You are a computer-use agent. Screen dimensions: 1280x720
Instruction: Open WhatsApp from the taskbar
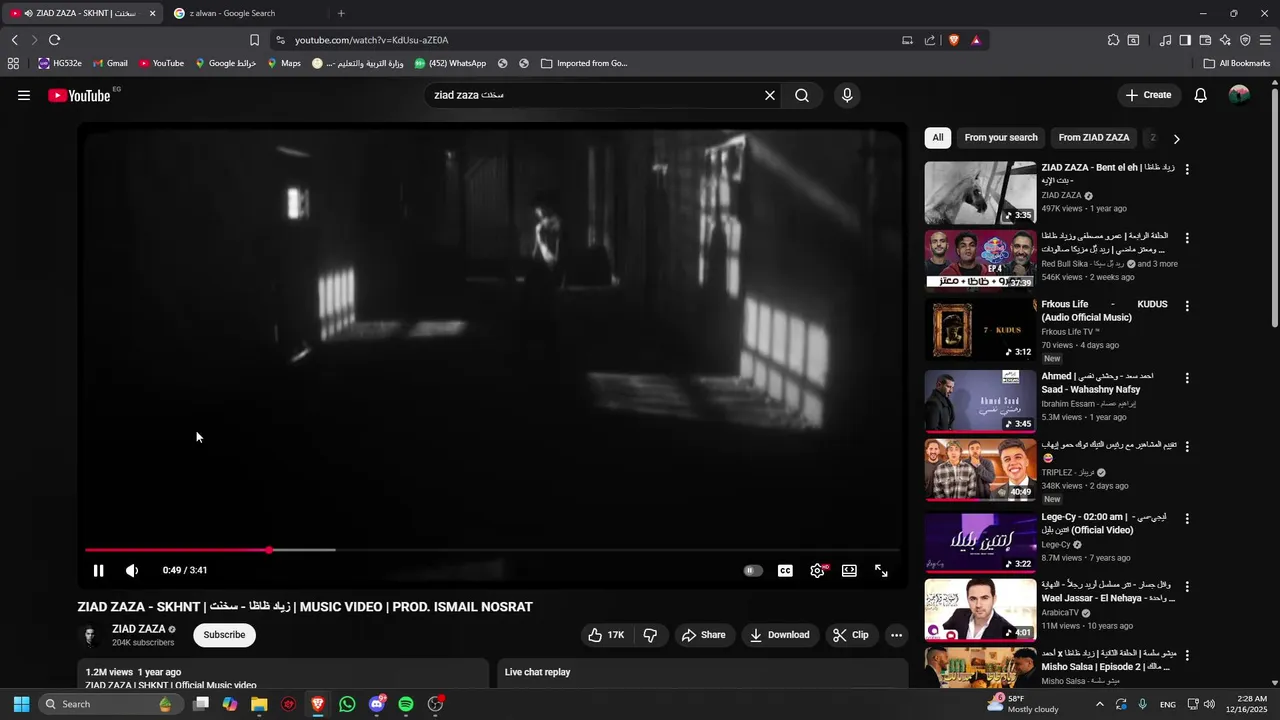(347, 704)
